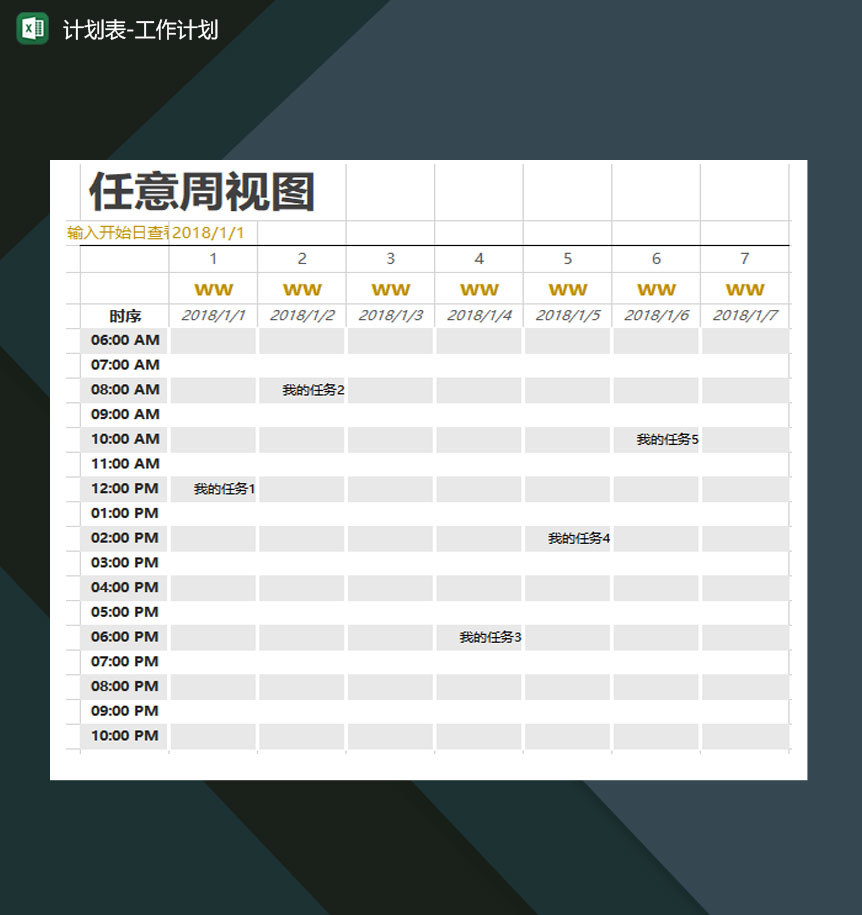Select the date cell 2018/1/6
The image size is (862, 915).
656,314
